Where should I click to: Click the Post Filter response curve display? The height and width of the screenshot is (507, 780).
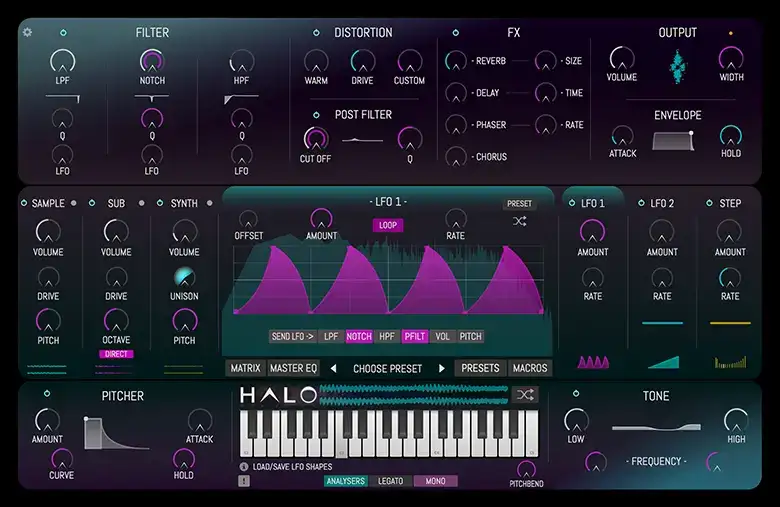[x=362, y=141]
